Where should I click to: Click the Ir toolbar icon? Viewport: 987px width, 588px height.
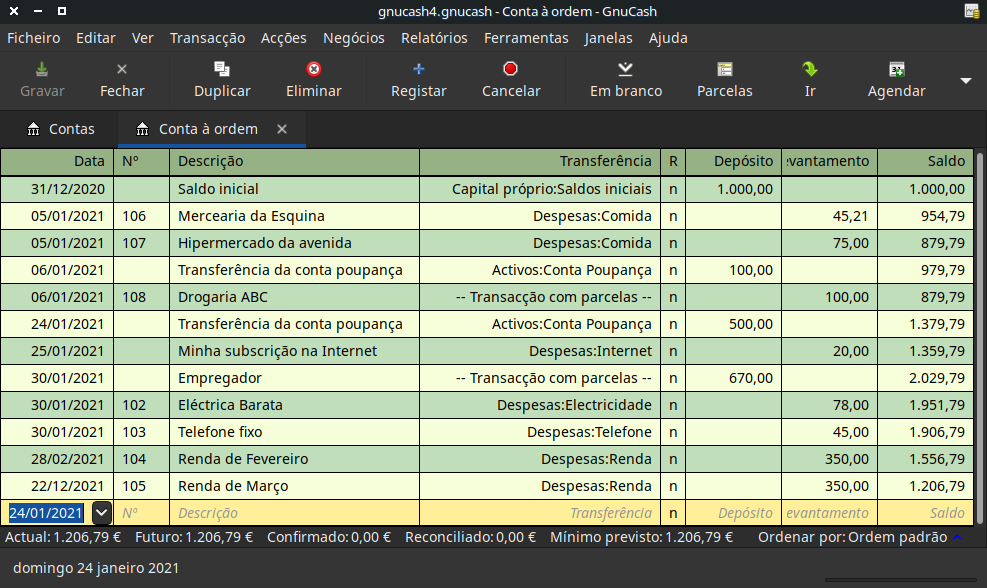coord(809,79)
